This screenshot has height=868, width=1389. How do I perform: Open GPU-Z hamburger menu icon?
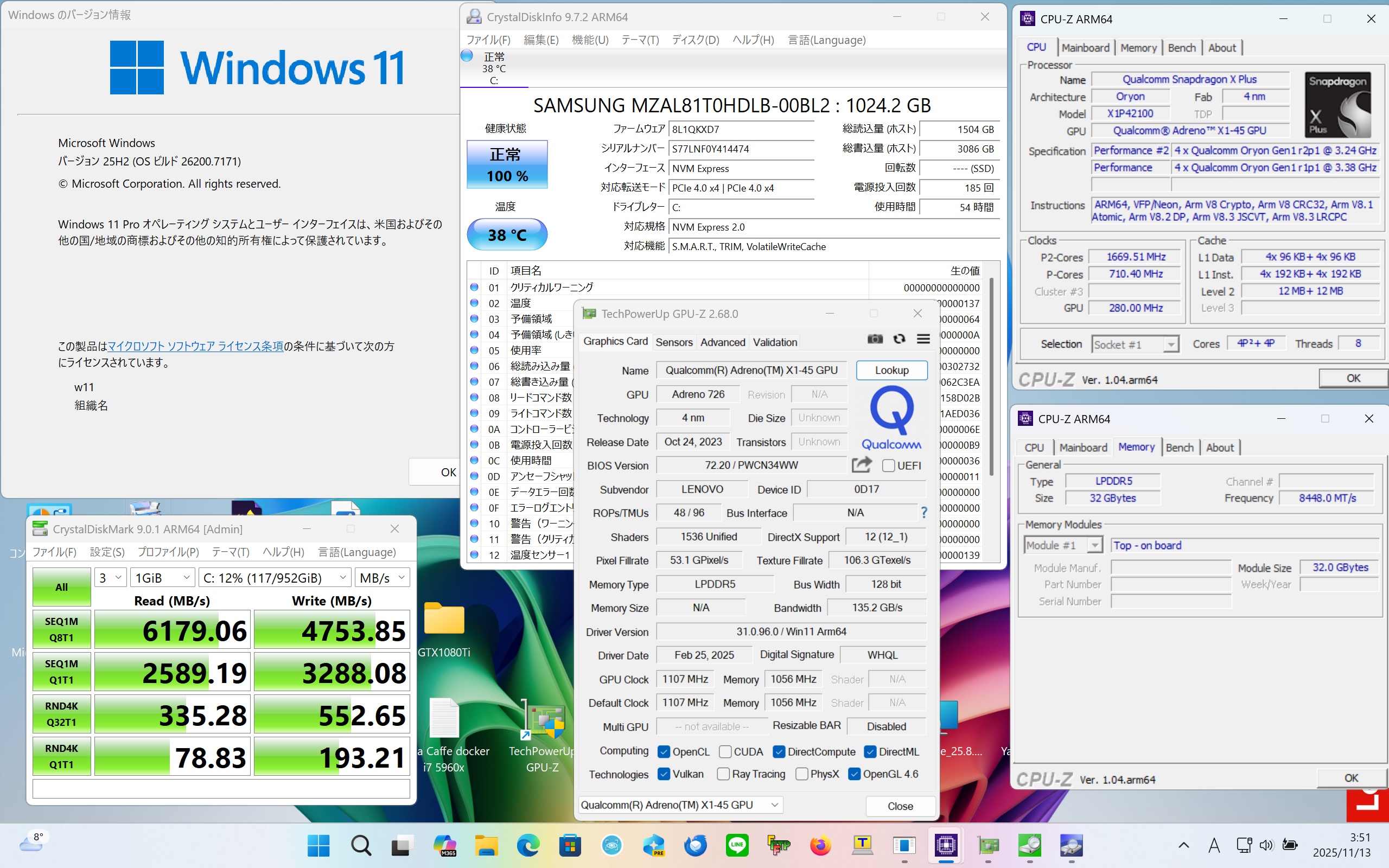pos(923,339)
